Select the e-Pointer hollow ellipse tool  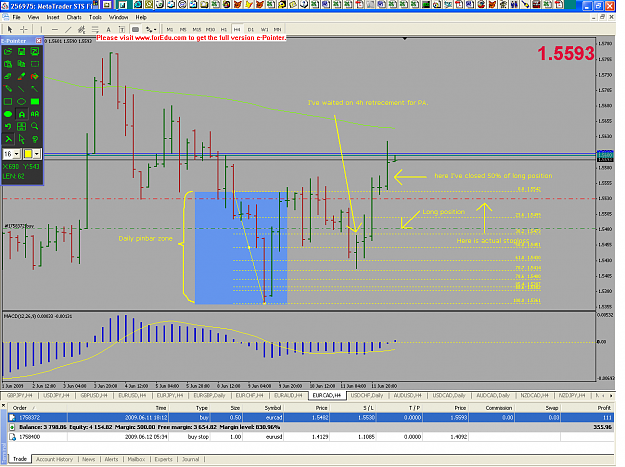click(22, 102)
